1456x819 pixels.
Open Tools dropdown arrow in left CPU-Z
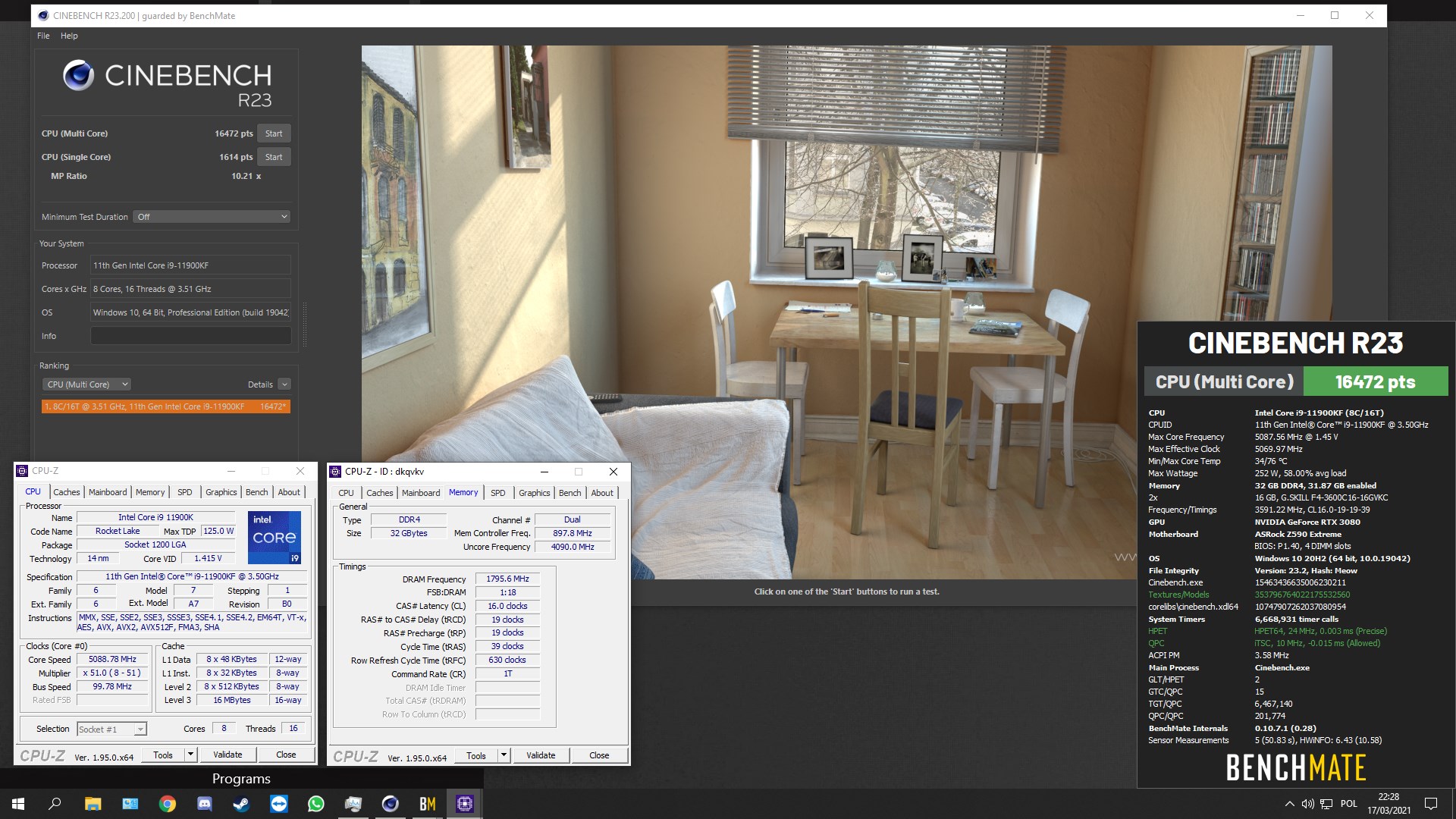coord(191,755)
